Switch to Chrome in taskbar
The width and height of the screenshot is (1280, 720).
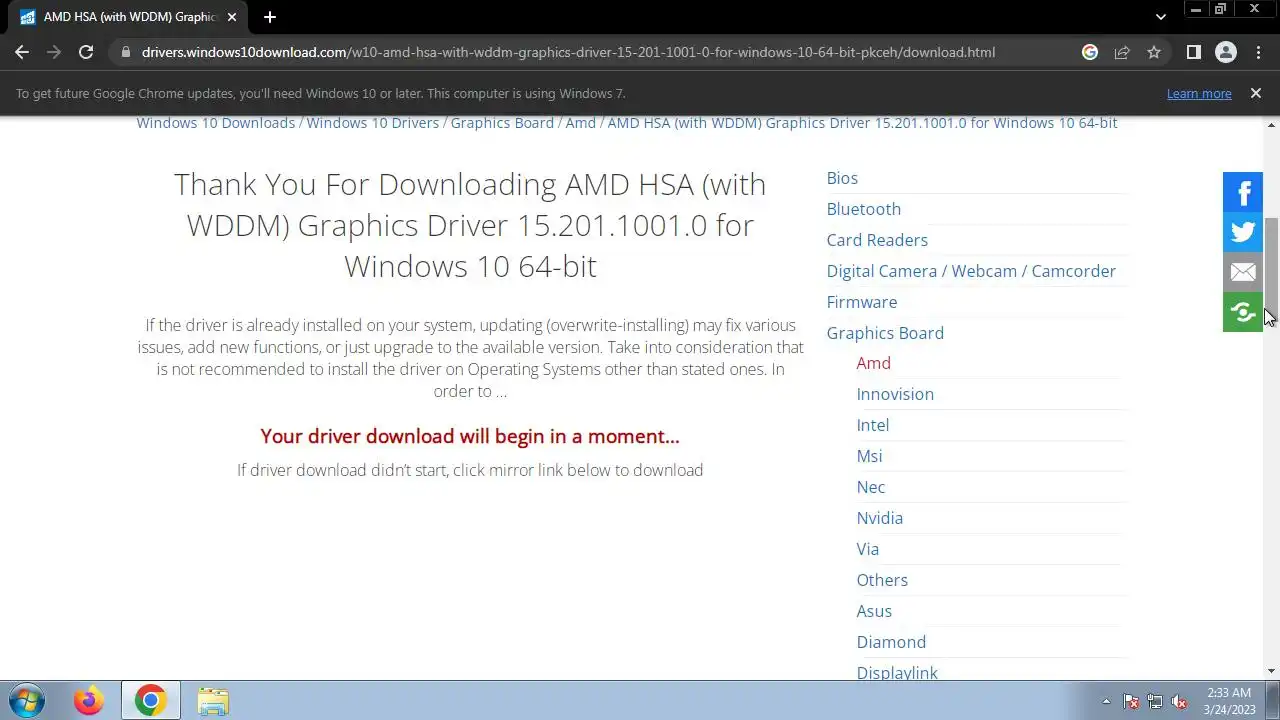click(151, 701)
